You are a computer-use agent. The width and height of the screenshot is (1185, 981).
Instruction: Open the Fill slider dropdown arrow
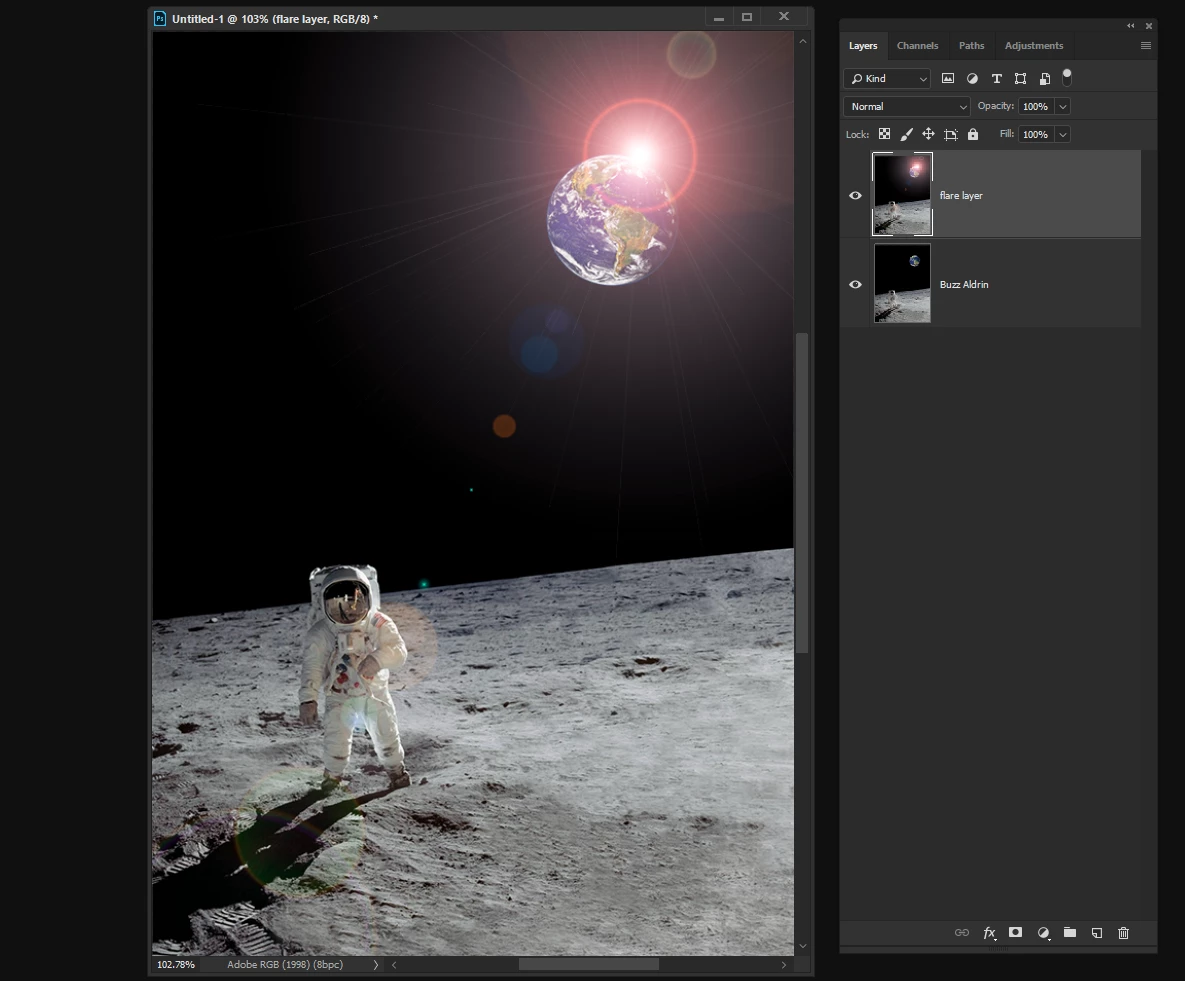[1063, 135]
